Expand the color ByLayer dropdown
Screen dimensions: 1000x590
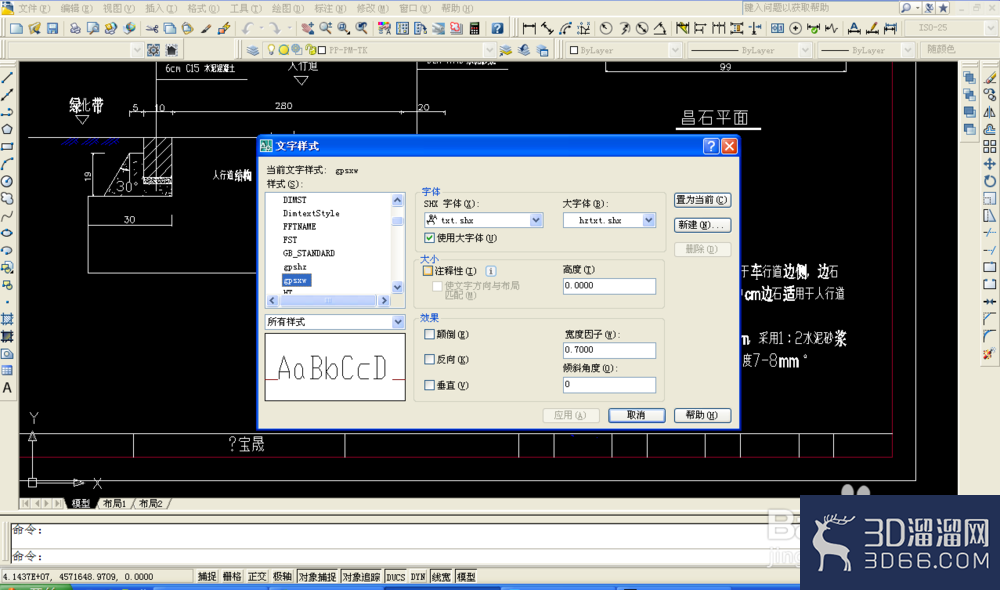point(675,50)
